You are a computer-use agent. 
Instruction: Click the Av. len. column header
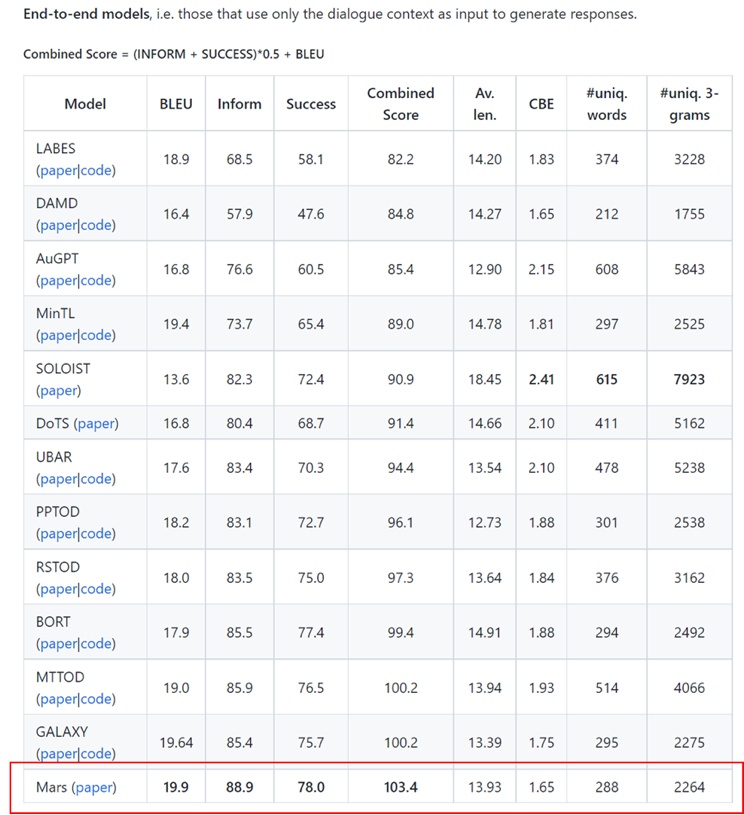pos(485,104)
